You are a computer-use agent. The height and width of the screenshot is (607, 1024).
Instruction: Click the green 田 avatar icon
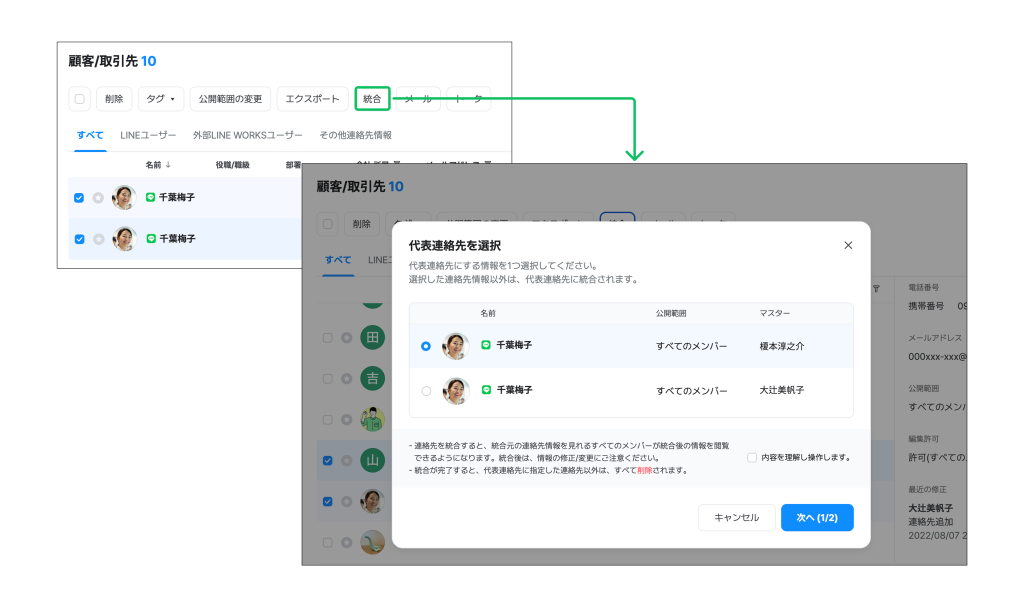click(x=372, y=337)
